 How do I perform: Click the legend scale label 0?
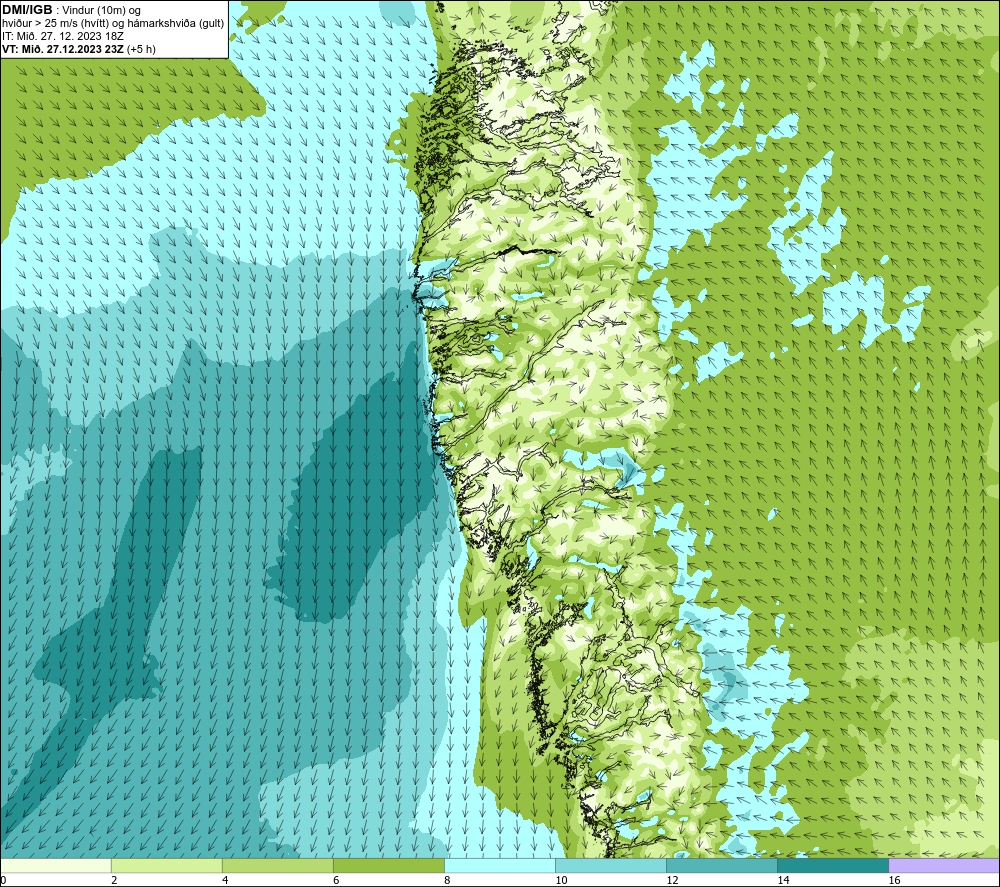click(3, 880)
